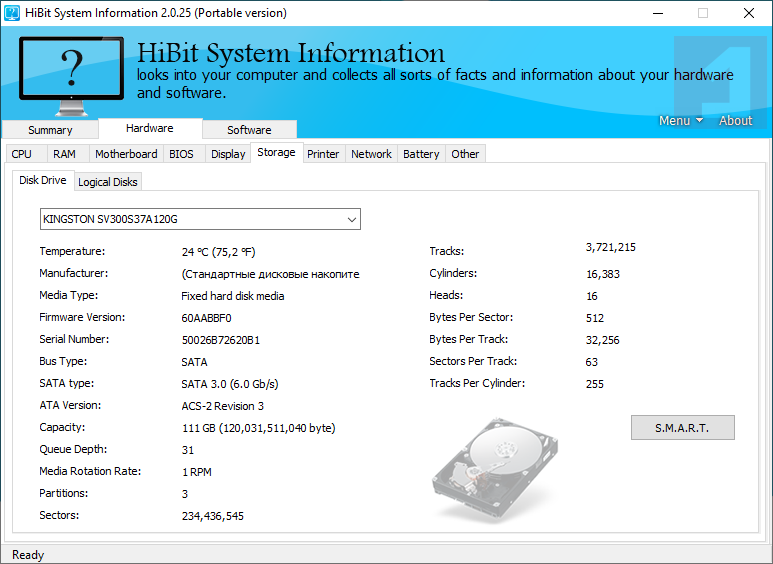Expand the disk drive selection arrow

[x=351, y=219]
